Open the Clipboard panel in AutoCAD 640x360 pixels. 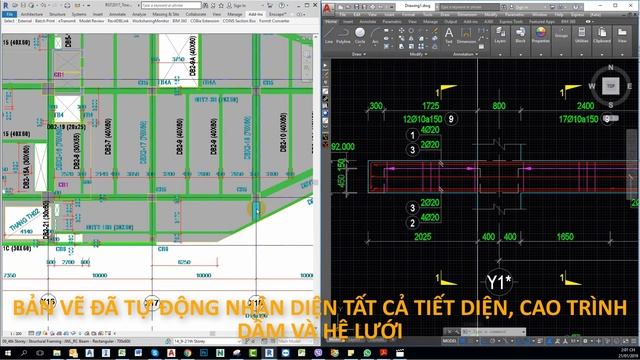tap(602, 35)
